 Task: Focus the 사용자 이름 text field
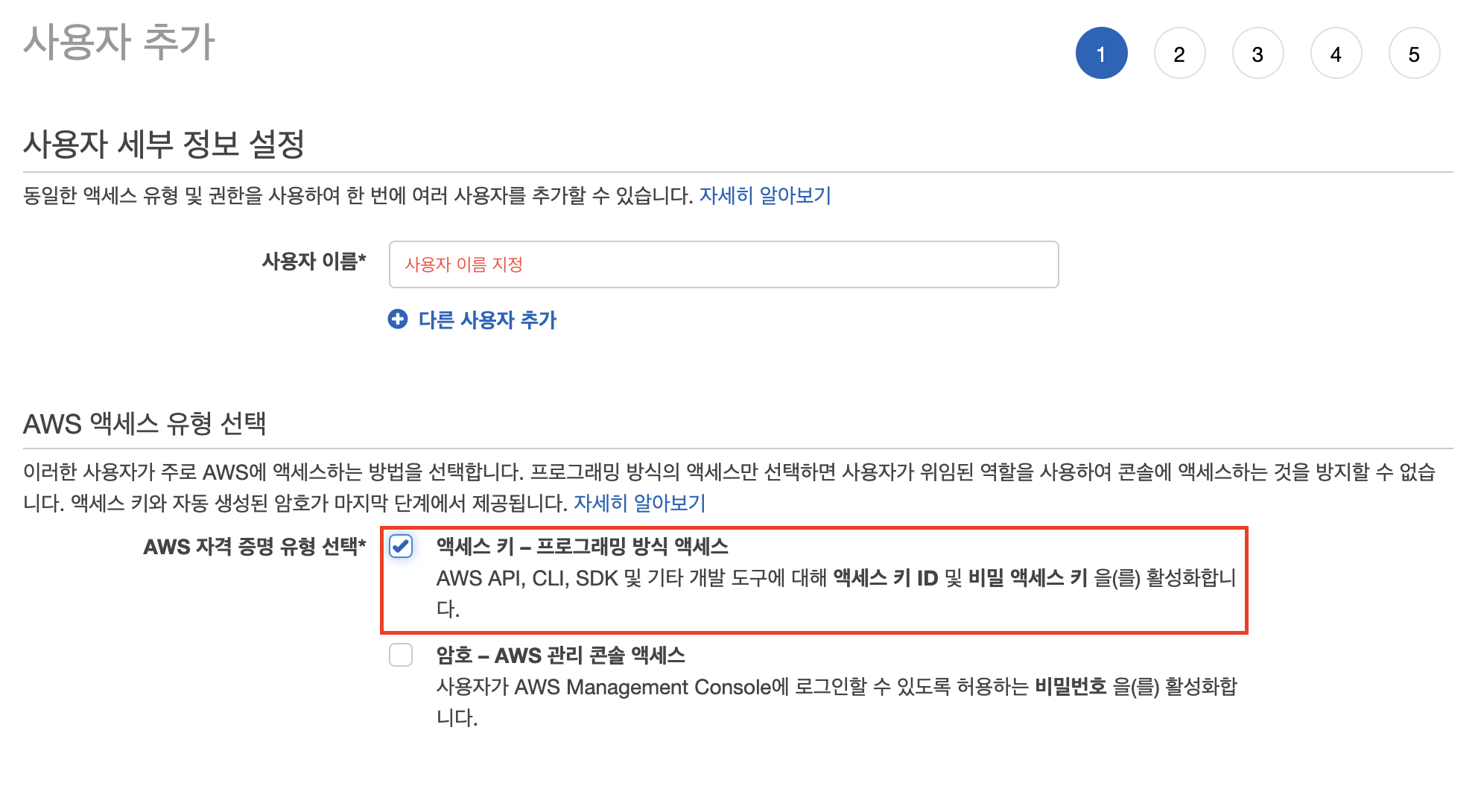pyautogui.click(x=723, y=264)
